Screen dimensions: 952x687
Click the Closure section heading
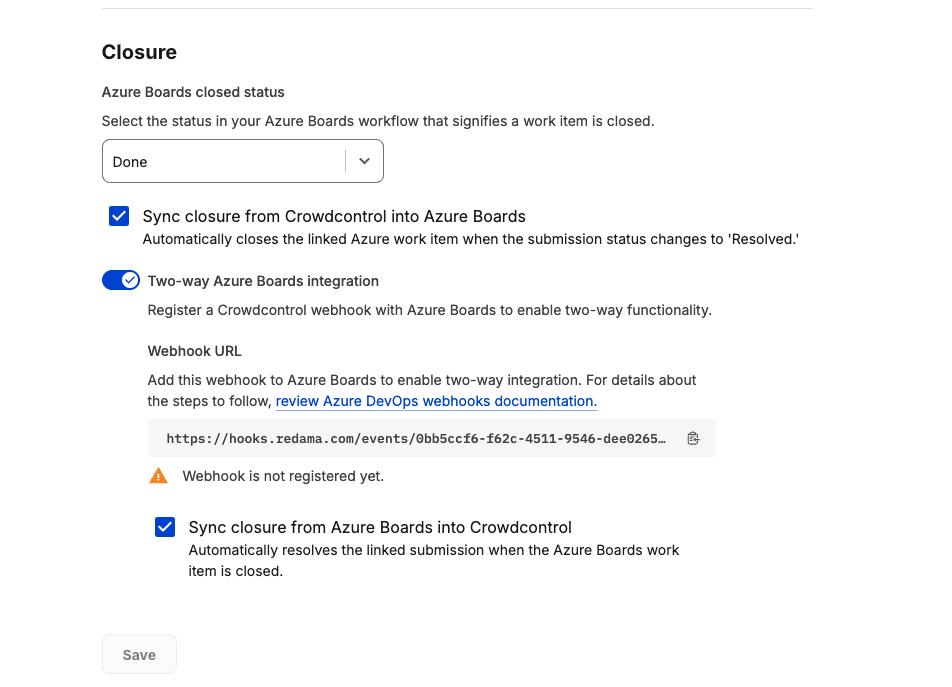pos(139,52)
